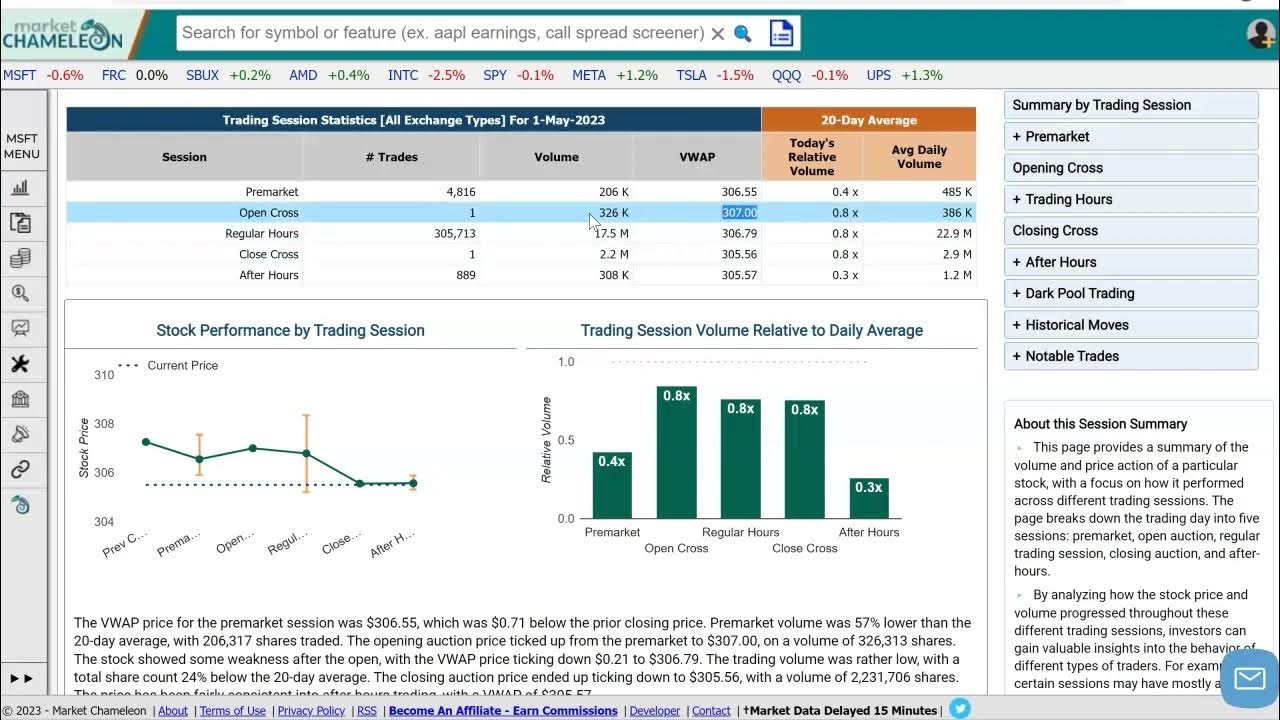The height and width of the screenshot is (720, 1280).
Task: Select AMD in the ticker strip
Action: pyautogui.click(x=303, y=75)
